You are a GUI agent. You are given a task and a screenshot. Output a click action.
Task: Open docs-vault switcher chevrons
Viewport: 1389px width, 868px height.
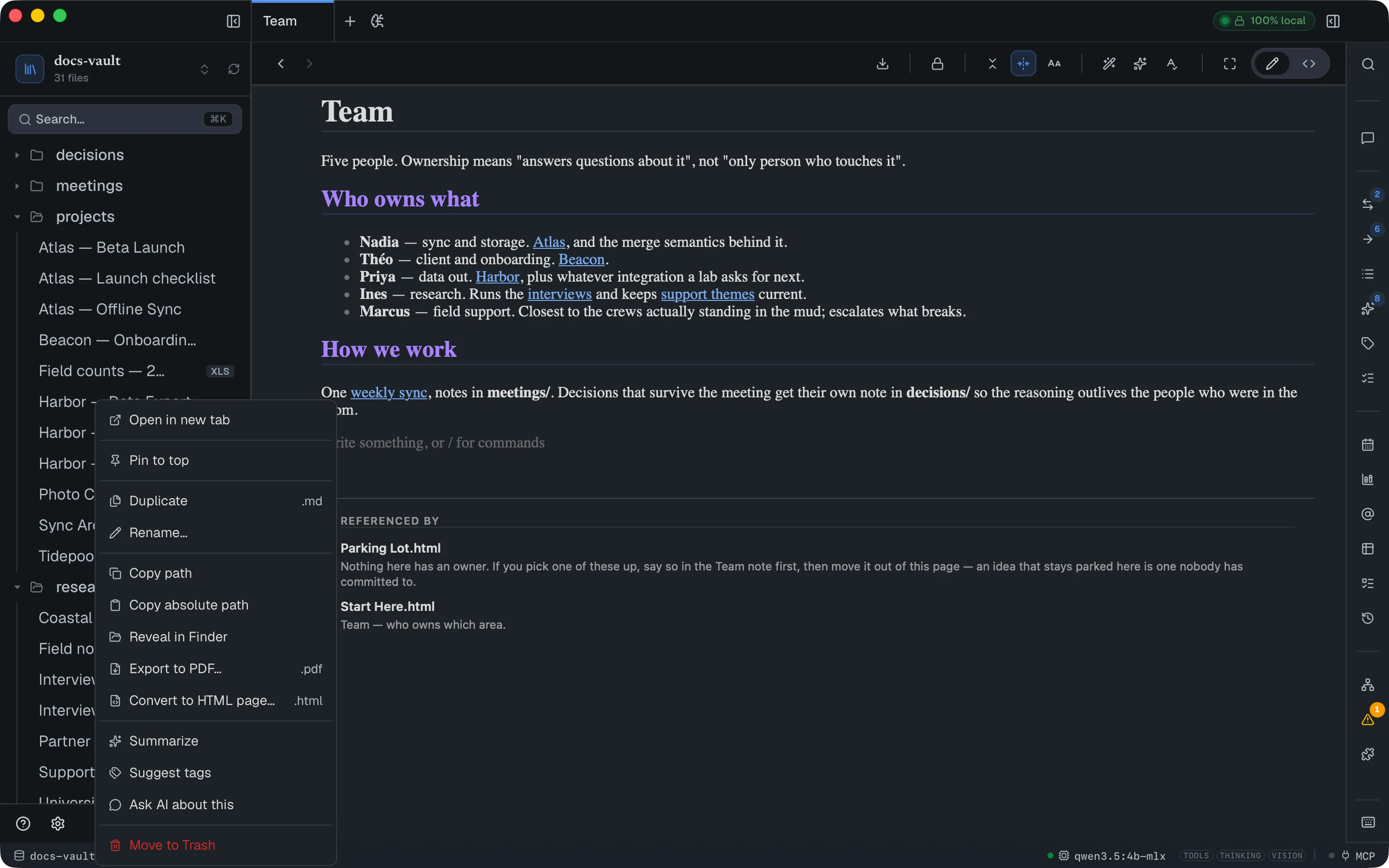coord(204,69)
